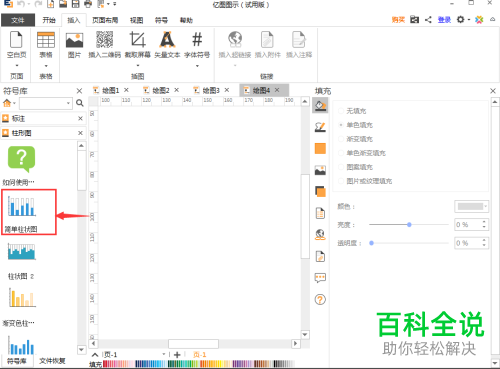The width and height of the screenshot is (500, 369).
Task: Open the hyperlink globe panel icon
Action: tap(320, 235)
